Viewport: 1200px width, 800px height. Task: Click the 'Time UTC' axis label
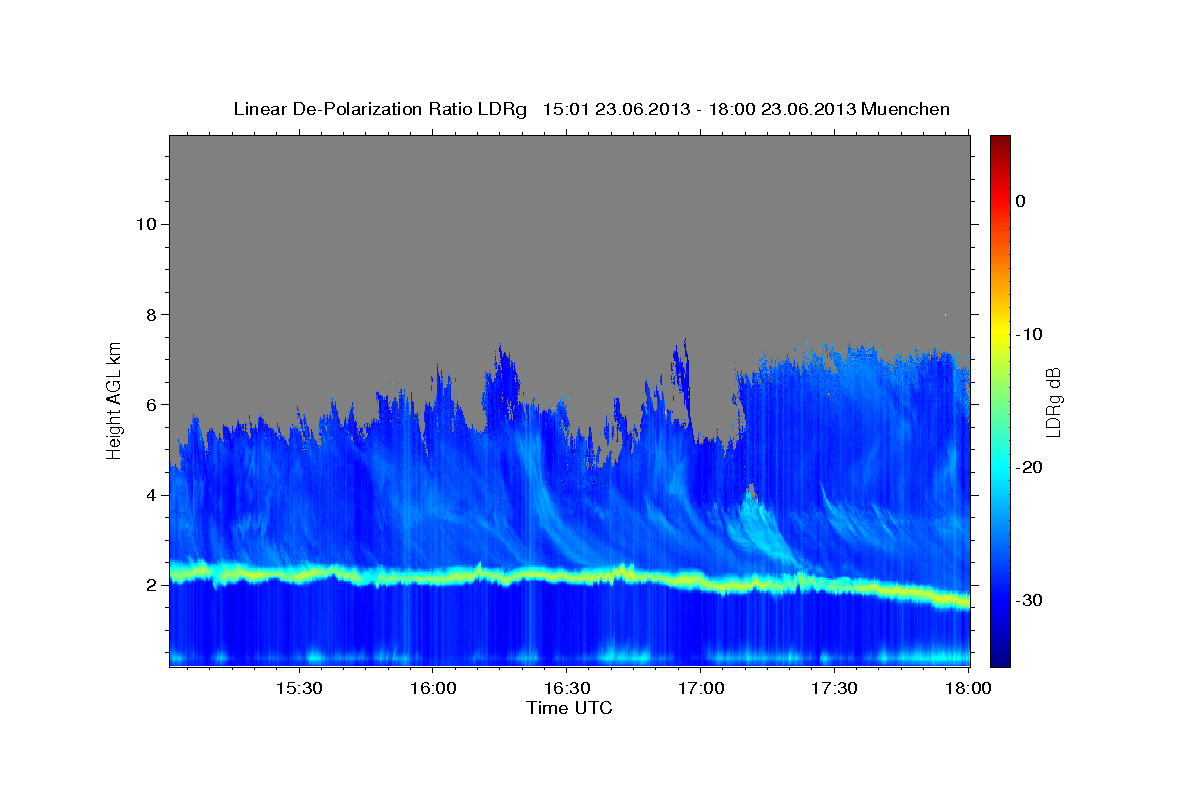pyautogui.click(x=569, y=708)
